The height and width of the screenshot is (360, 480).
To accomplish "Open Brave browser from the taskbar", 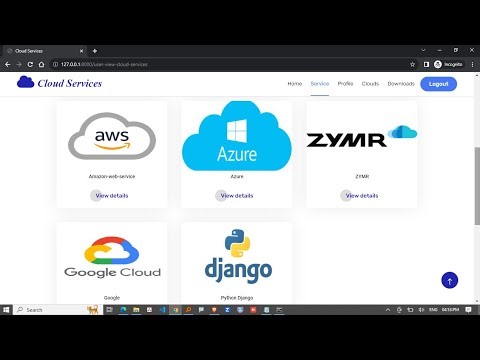I will tap(214, 310).
